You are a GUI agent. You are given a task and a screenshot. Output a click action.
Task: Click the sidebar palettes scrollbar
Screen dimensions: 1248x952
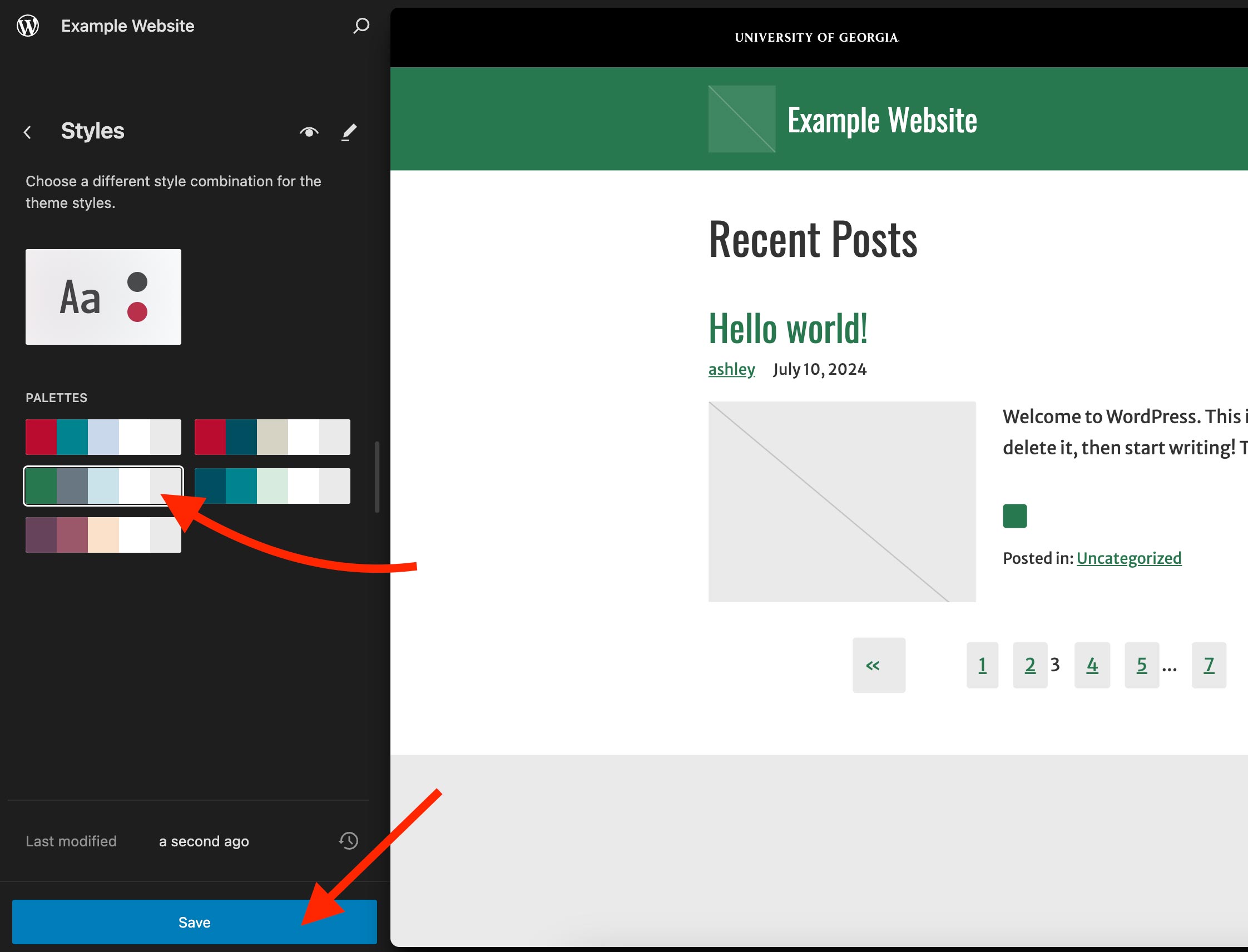coord(377,477)
